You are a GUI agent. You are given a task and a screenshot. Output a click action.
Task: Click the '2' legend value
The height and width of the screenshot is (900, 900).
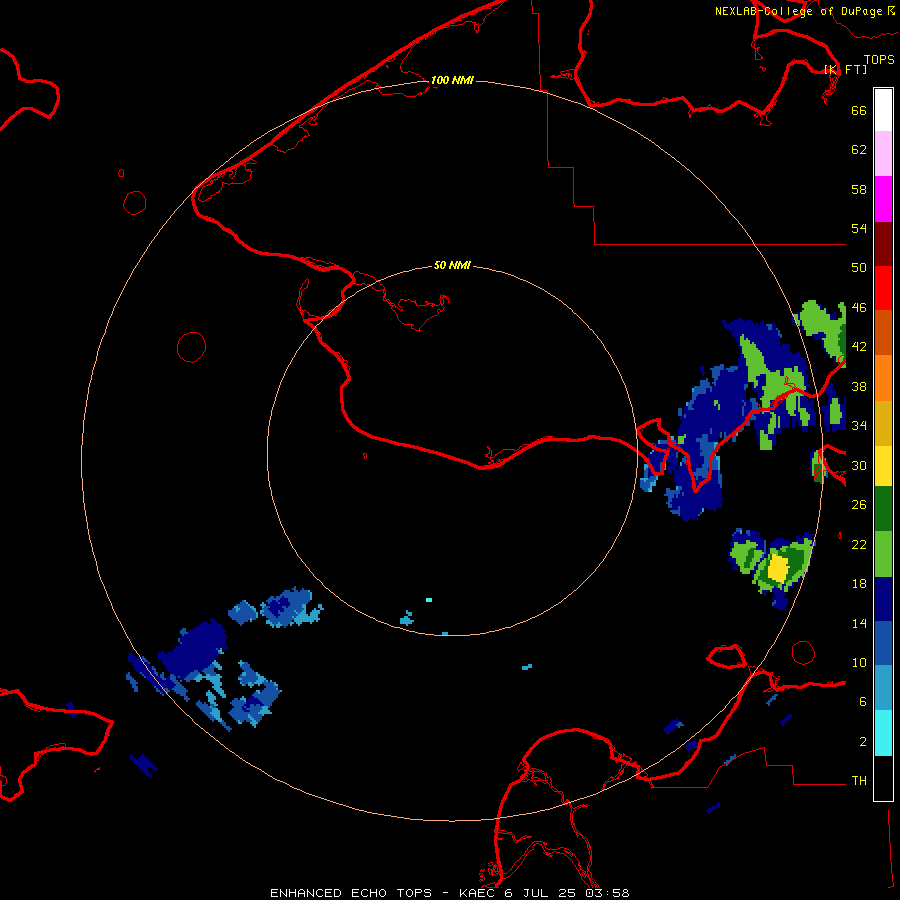(862, 742)
